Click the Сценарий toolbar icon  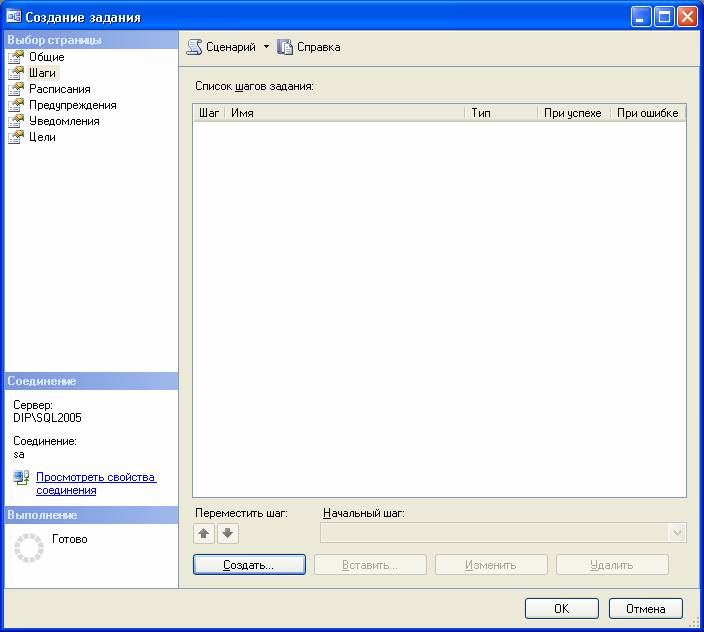[195, 47]
